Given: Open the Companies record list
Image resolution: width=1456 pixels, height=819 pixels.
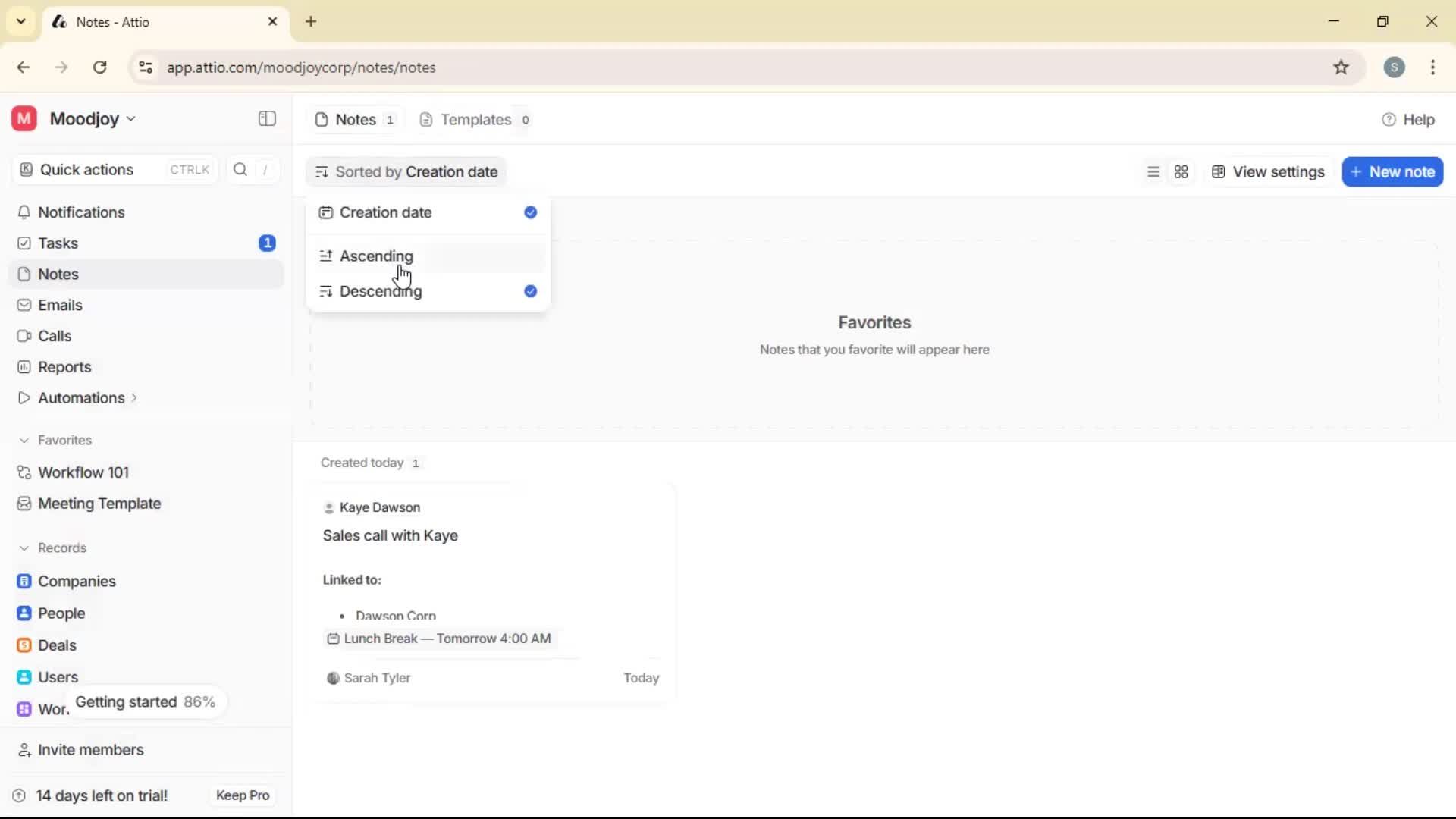Looking at the screenshot, I should coord(76,581).
